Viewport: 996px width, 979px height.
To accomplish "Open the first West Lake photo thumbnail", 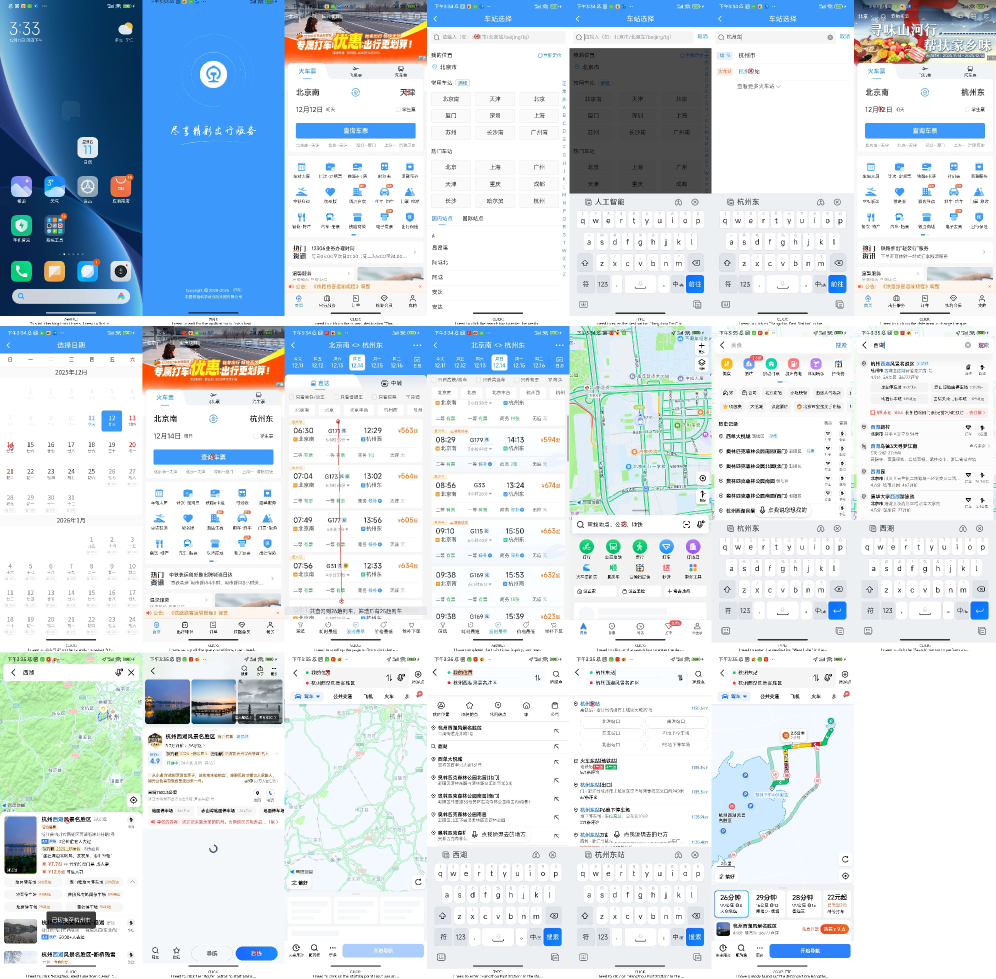I will (x=167, y=701).
